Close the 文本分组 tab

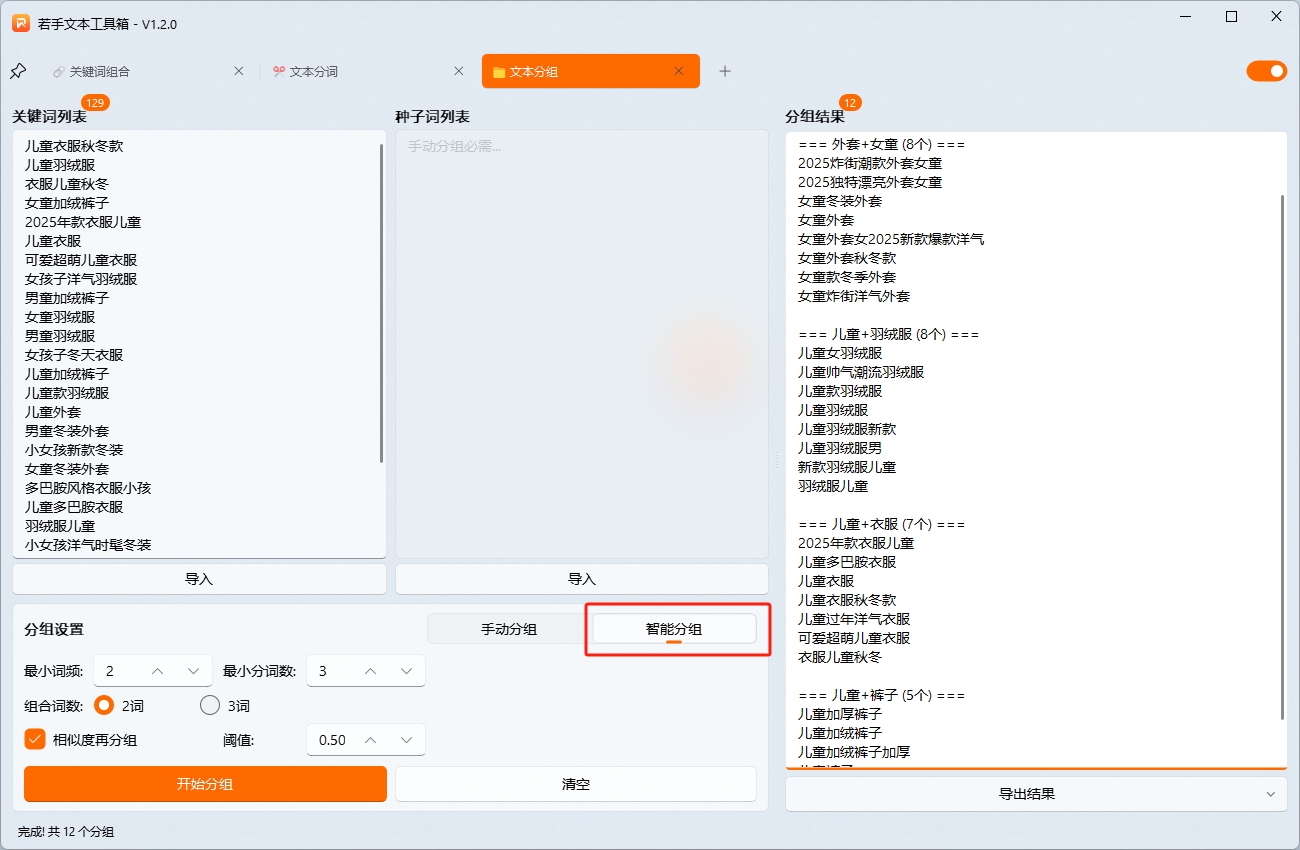point(677,71)
